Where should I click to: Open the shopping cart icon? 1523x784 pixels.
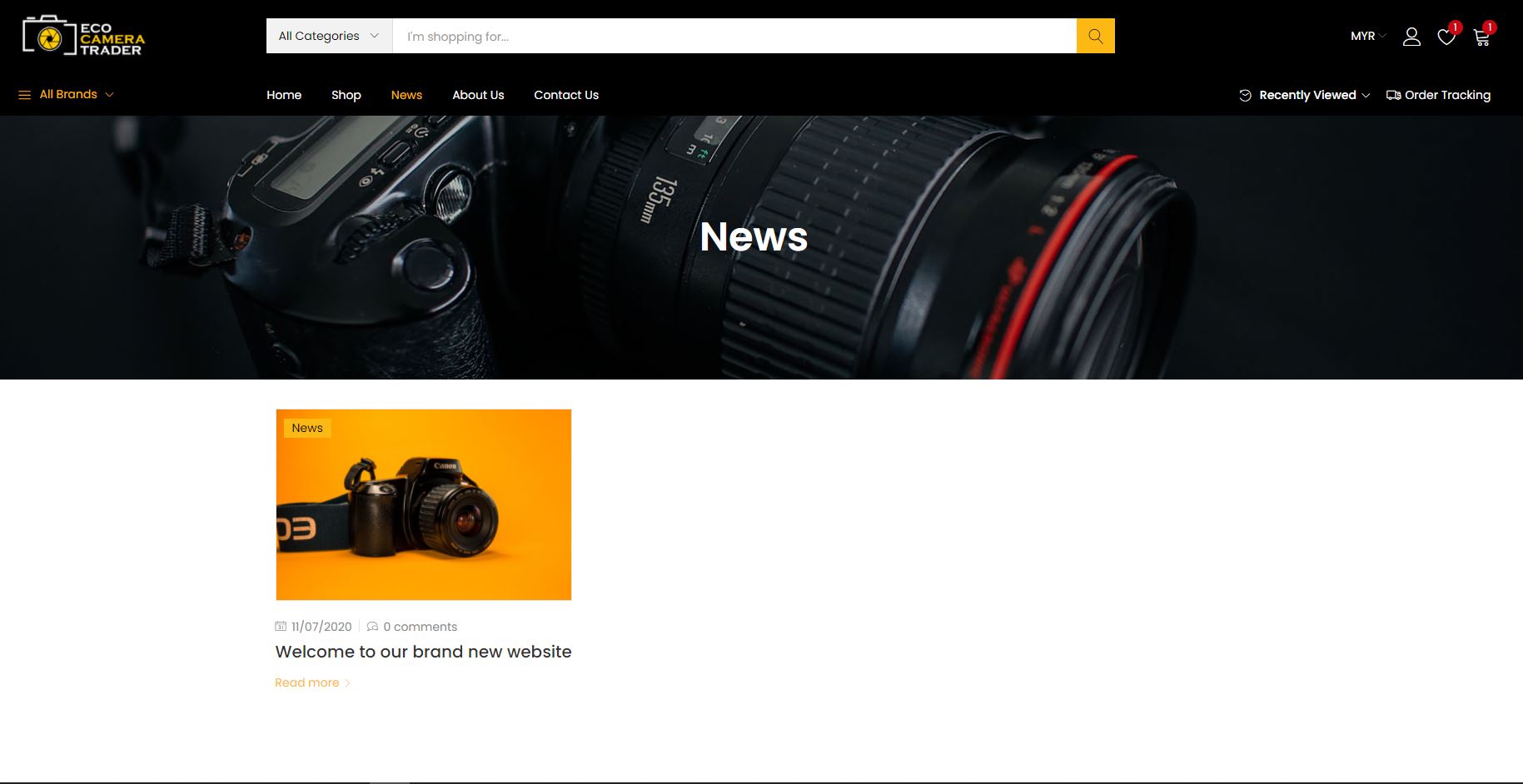(1481, 37)
